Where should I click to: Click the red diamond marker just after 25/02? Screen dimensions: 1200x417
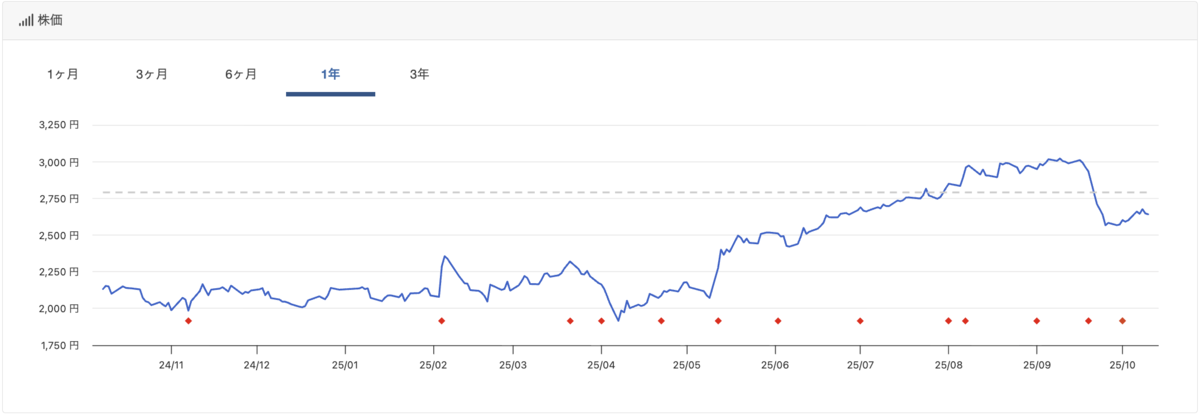tap(441, 321)
